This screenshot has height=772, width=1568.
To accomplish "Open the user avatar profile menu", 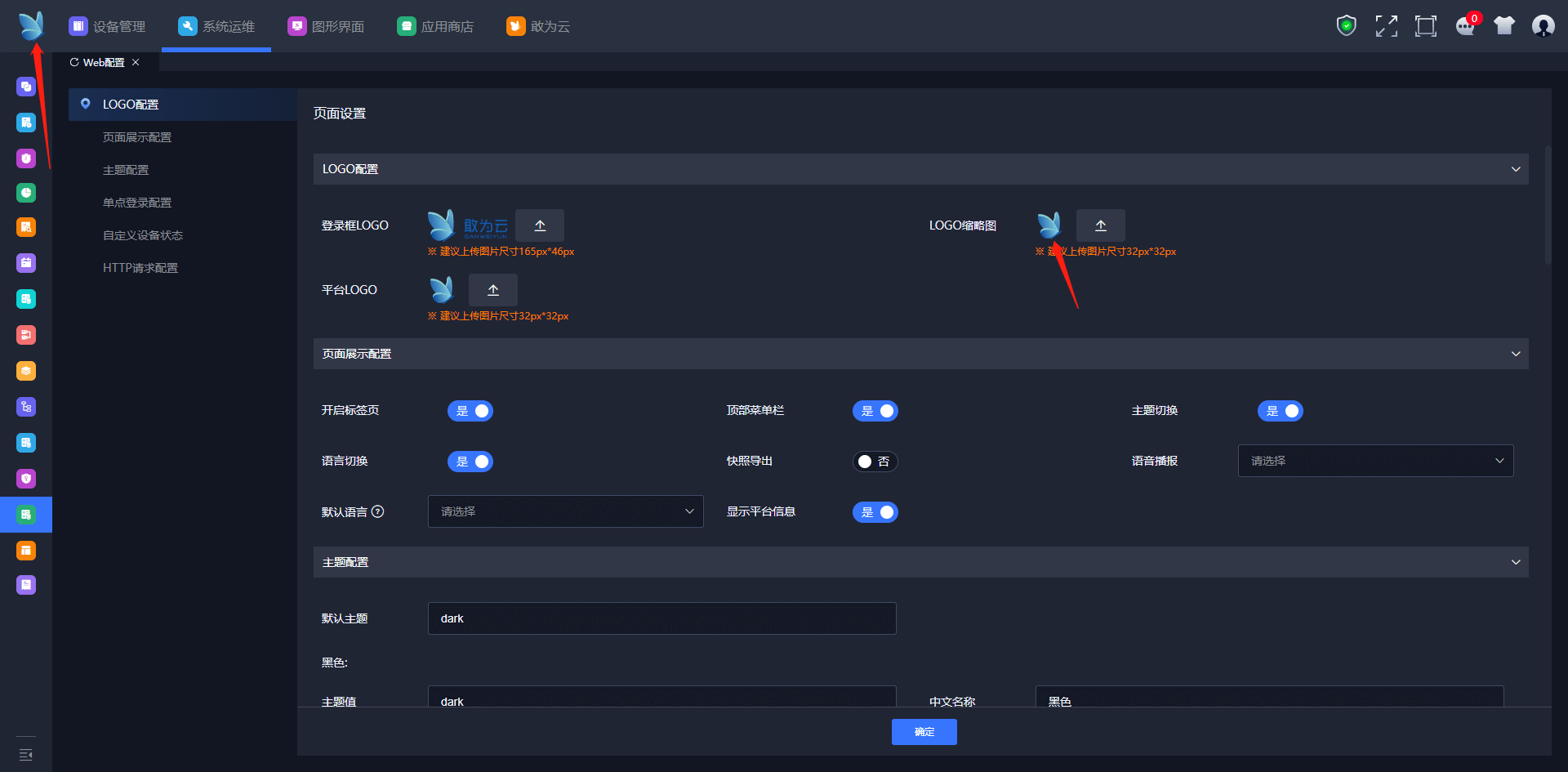I will tap(1543, 26).
